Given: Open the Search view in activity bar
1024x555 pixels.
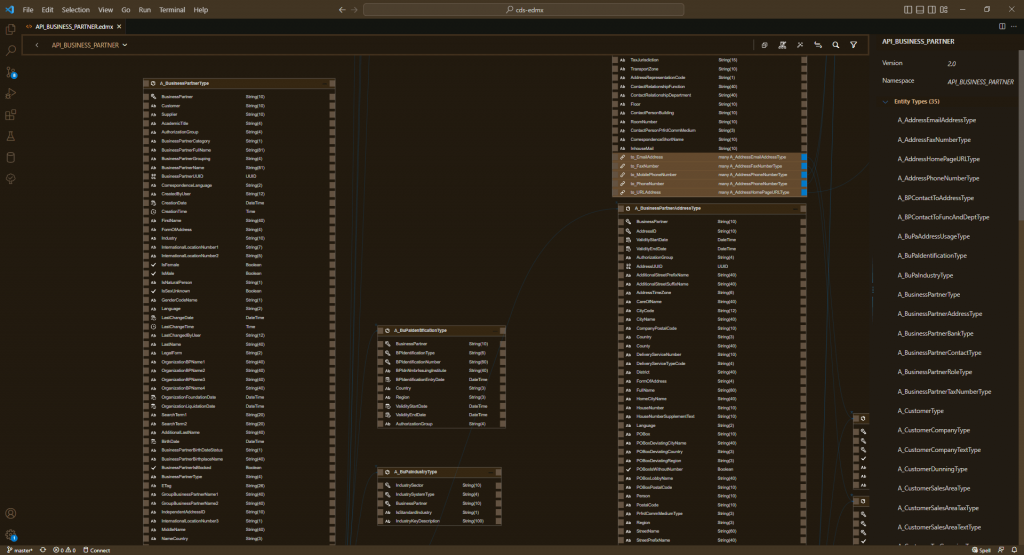Looking at the screenshot, I should (10, 50).
